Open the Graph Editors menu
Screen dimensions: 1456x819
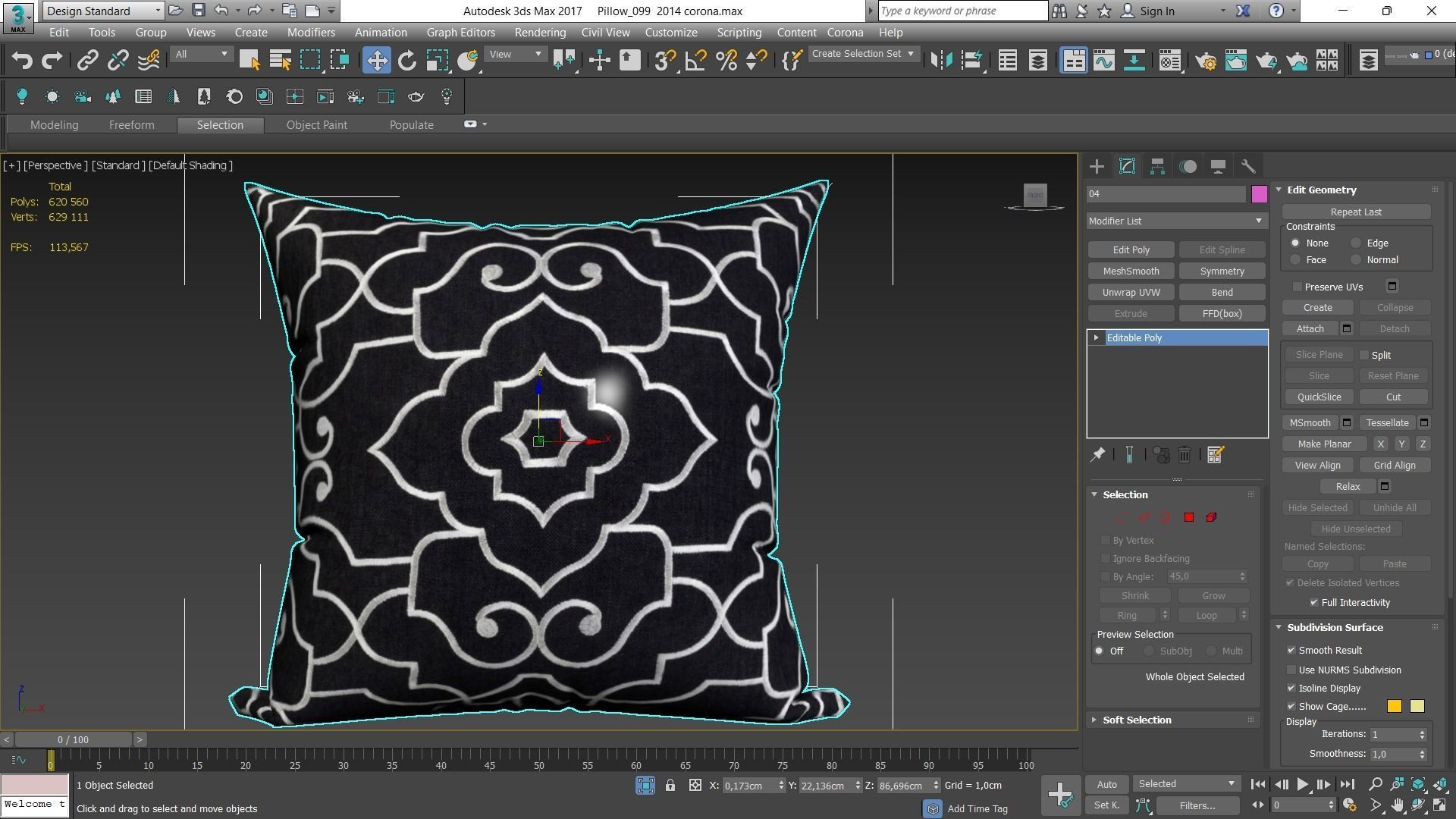point(460,33)
